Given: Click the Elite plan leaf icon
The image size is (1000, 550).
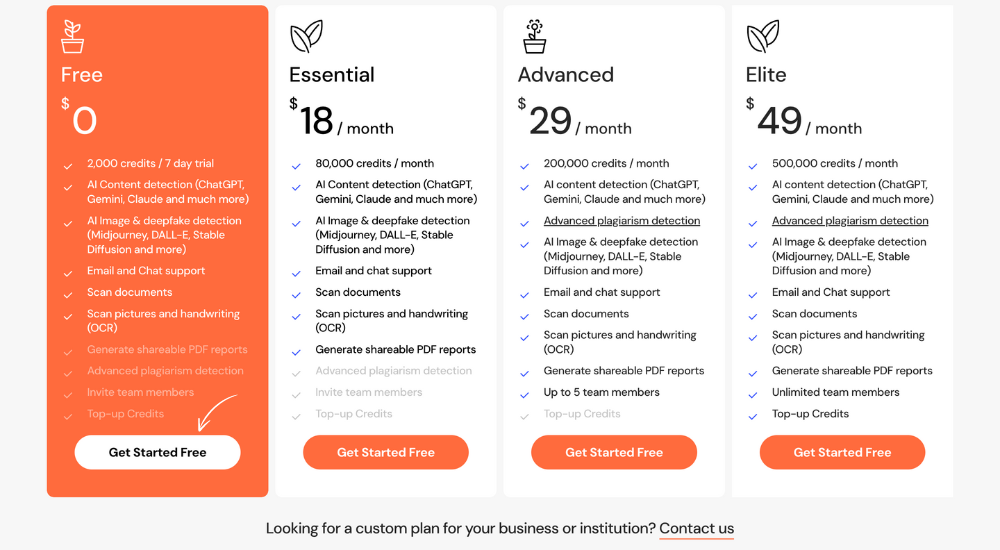Looking at the screenshot, I should [x=763, y=36].
